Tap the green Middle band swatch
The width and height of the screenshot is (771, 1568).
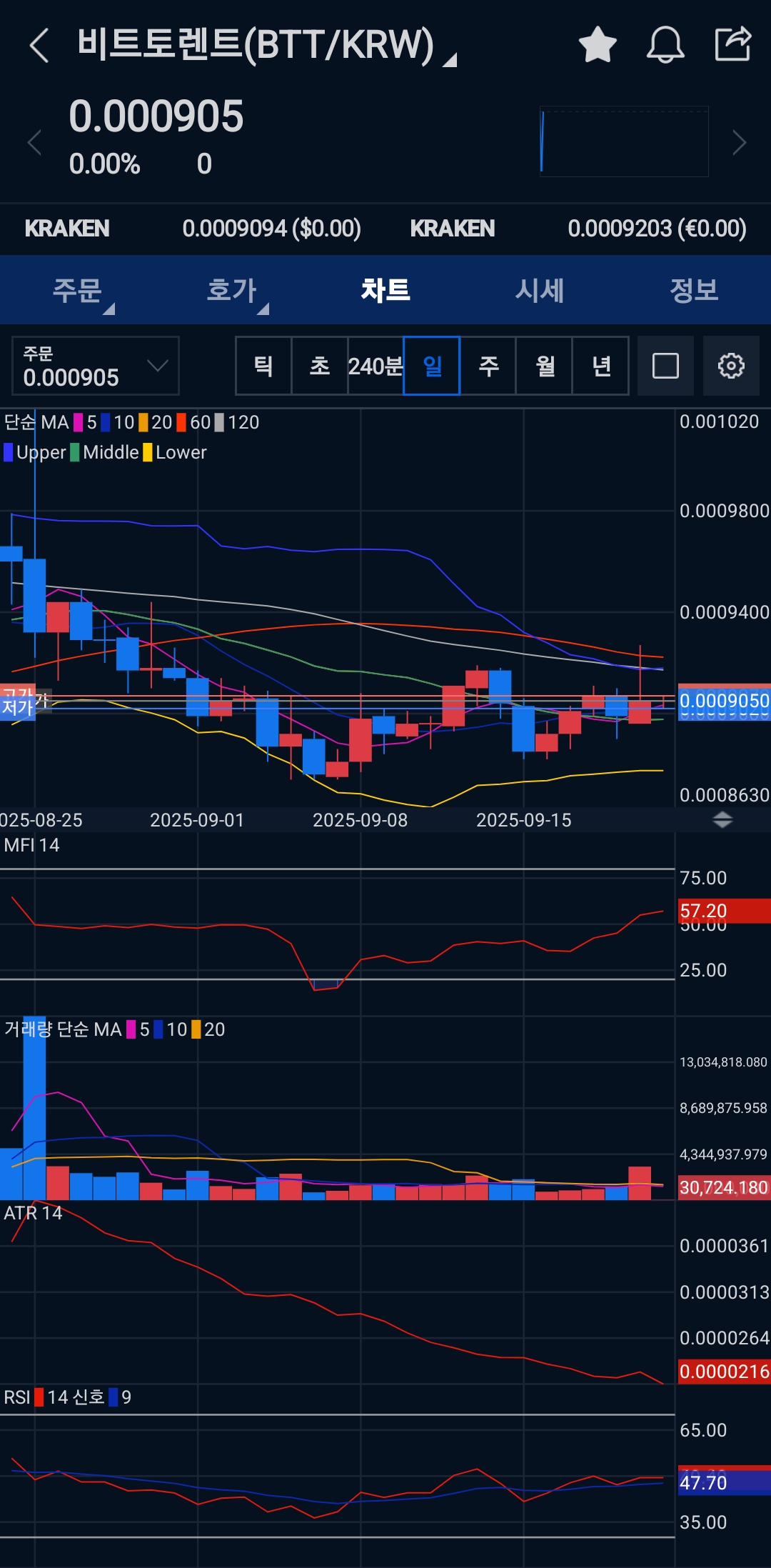click(75, 452)
